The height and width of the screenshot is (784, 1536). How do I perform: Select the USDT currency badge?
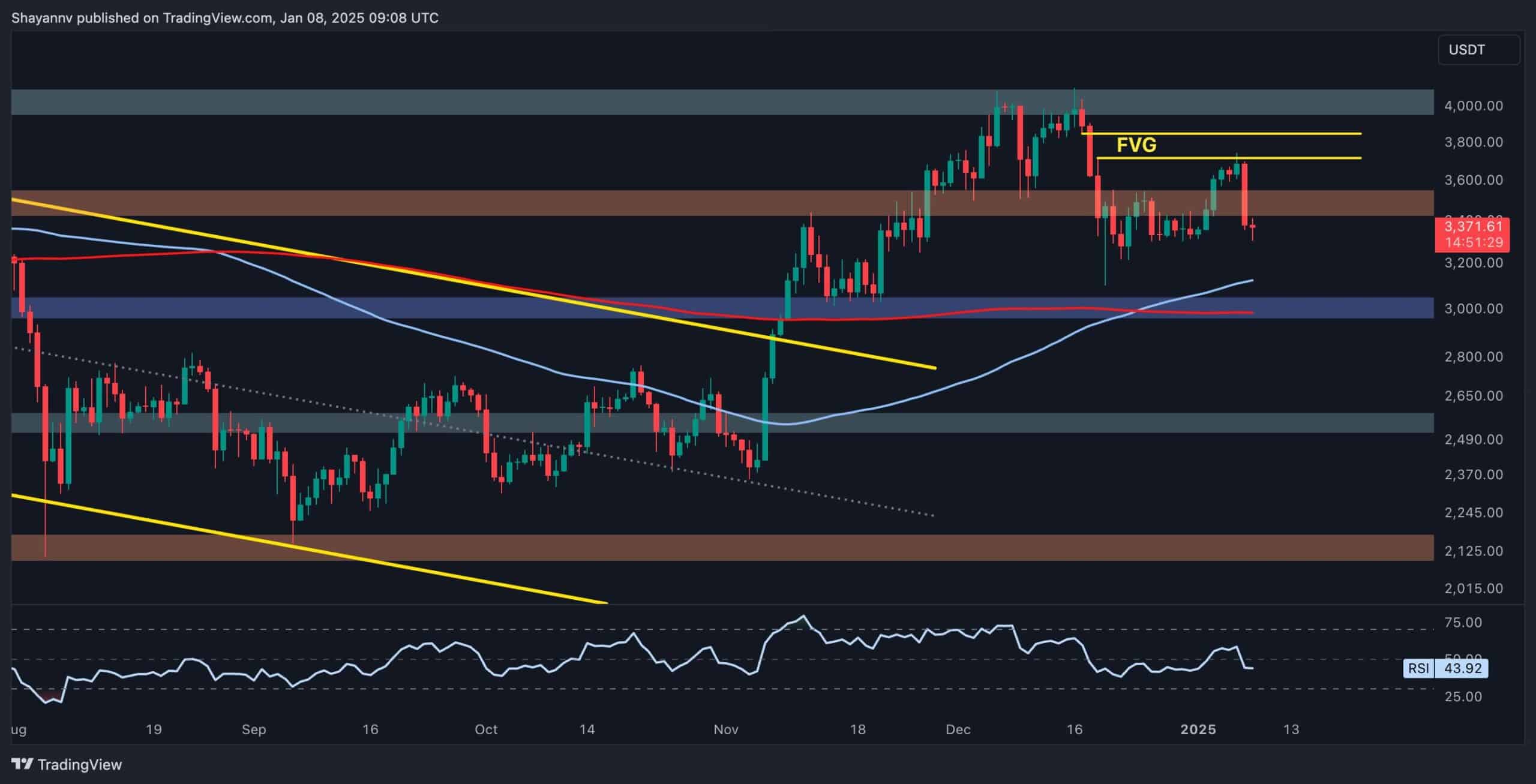[x=1469, y=50]
